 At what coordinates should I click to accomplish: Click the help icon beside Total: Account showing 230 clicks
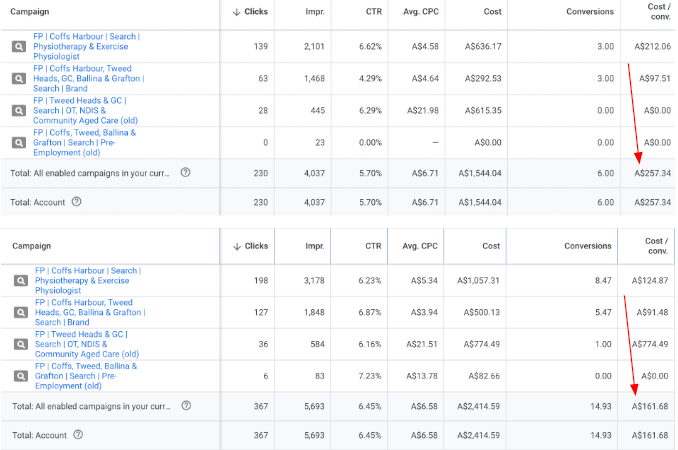click(77, 202)
